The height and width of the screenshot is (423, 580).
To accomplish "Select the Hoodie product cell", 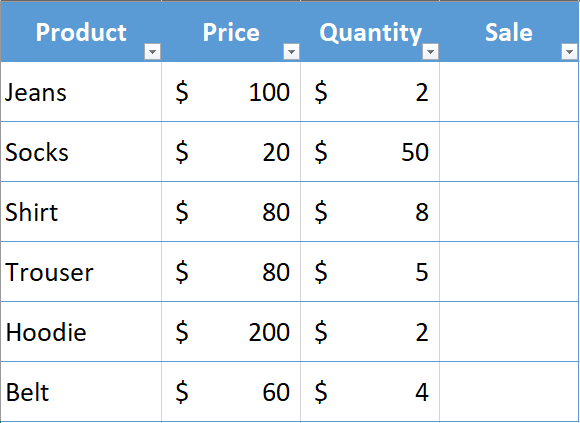I will 81,332.
